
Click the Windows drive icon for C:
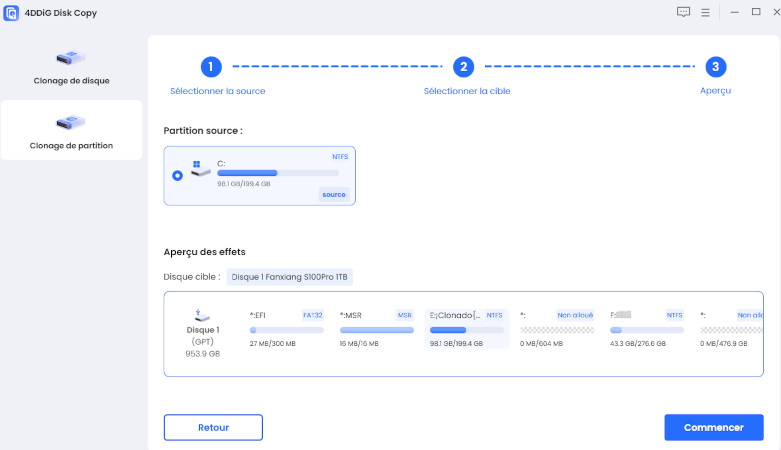pyautogui.click(x=200, y=171)
